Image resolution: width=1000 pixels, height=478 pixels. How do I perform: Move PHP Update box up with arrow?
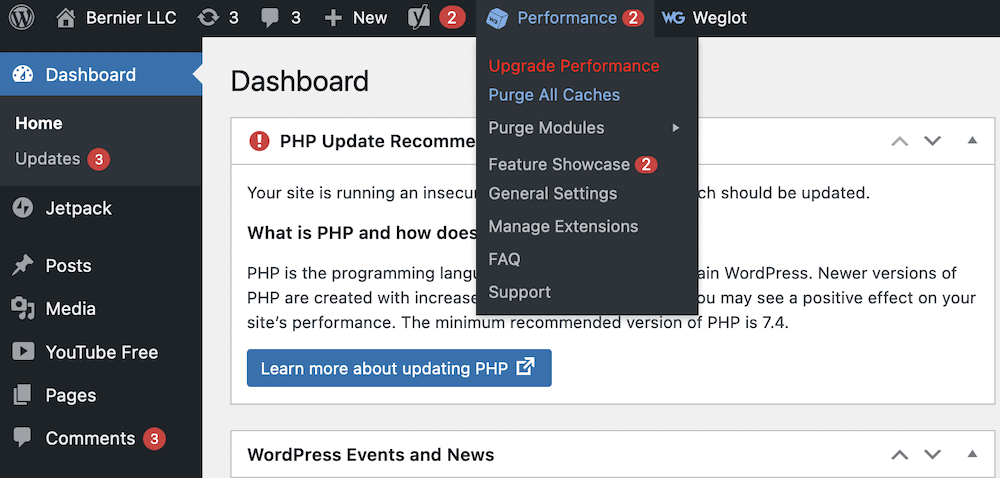point(899,141)
